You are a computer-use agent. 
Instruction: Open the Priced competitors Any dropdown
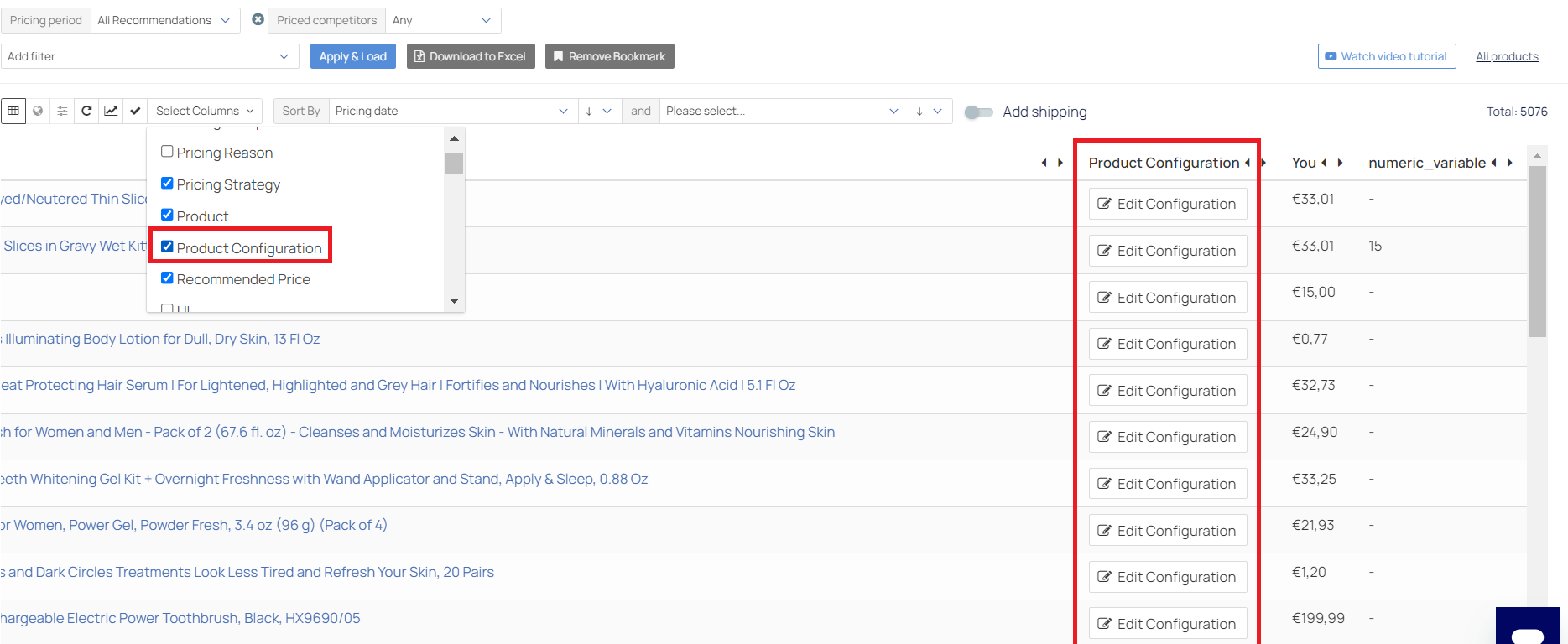pyautogui.click(x=443, y=20)
